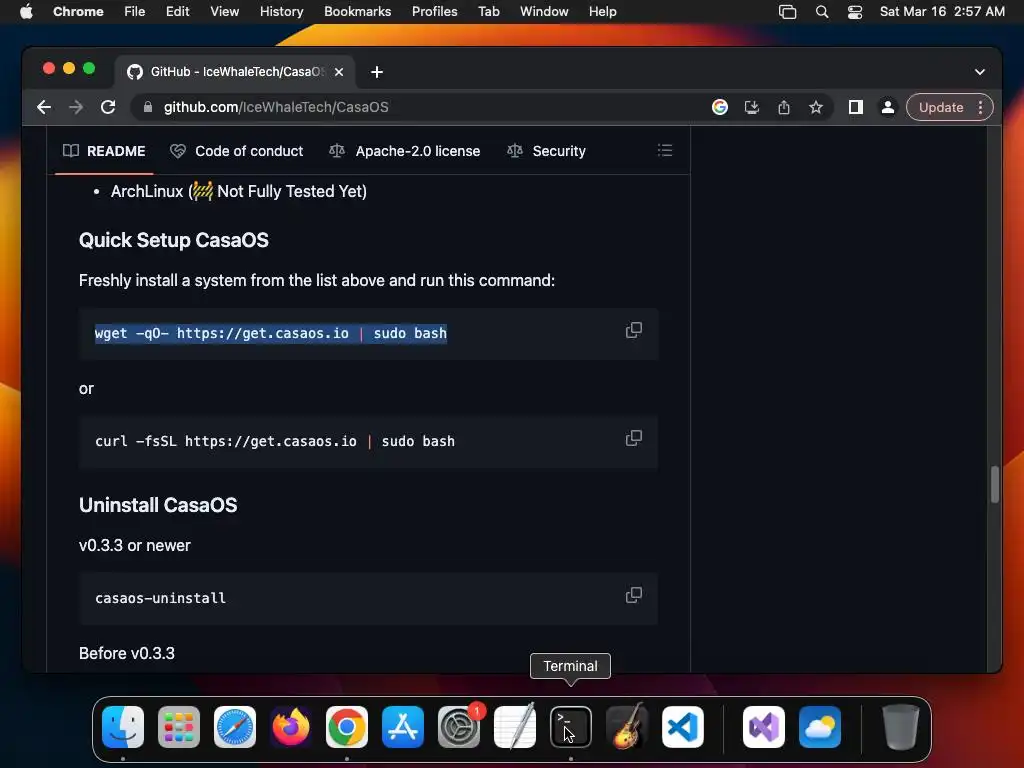Viewport: 1024px width, 768px height.
Task: Open Spotlight search in menu bar
Action: coord(822,12)
